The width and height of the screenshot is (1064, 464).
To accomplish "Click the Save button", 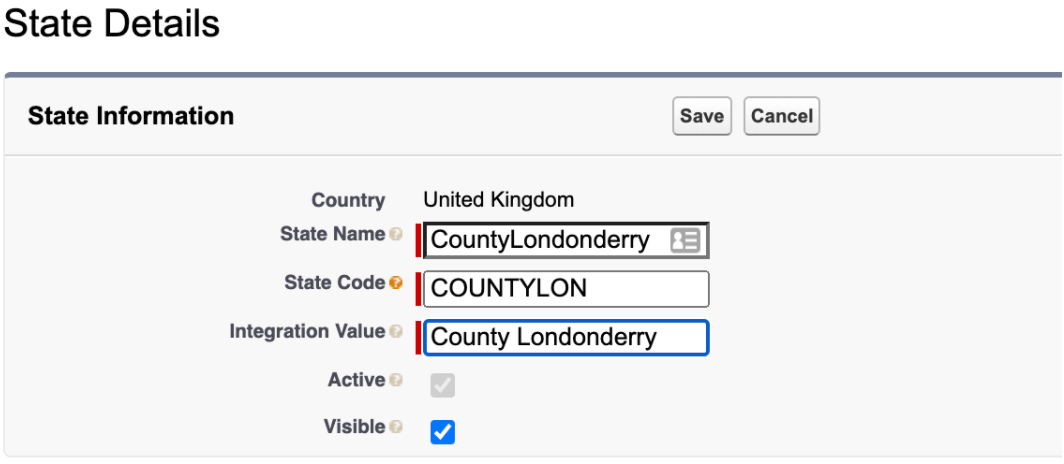I will 701,116.
